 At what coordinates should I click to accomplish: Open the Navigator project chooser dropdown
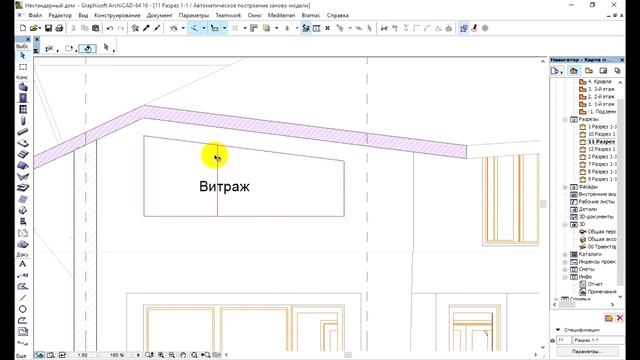(x=557, y=71)
